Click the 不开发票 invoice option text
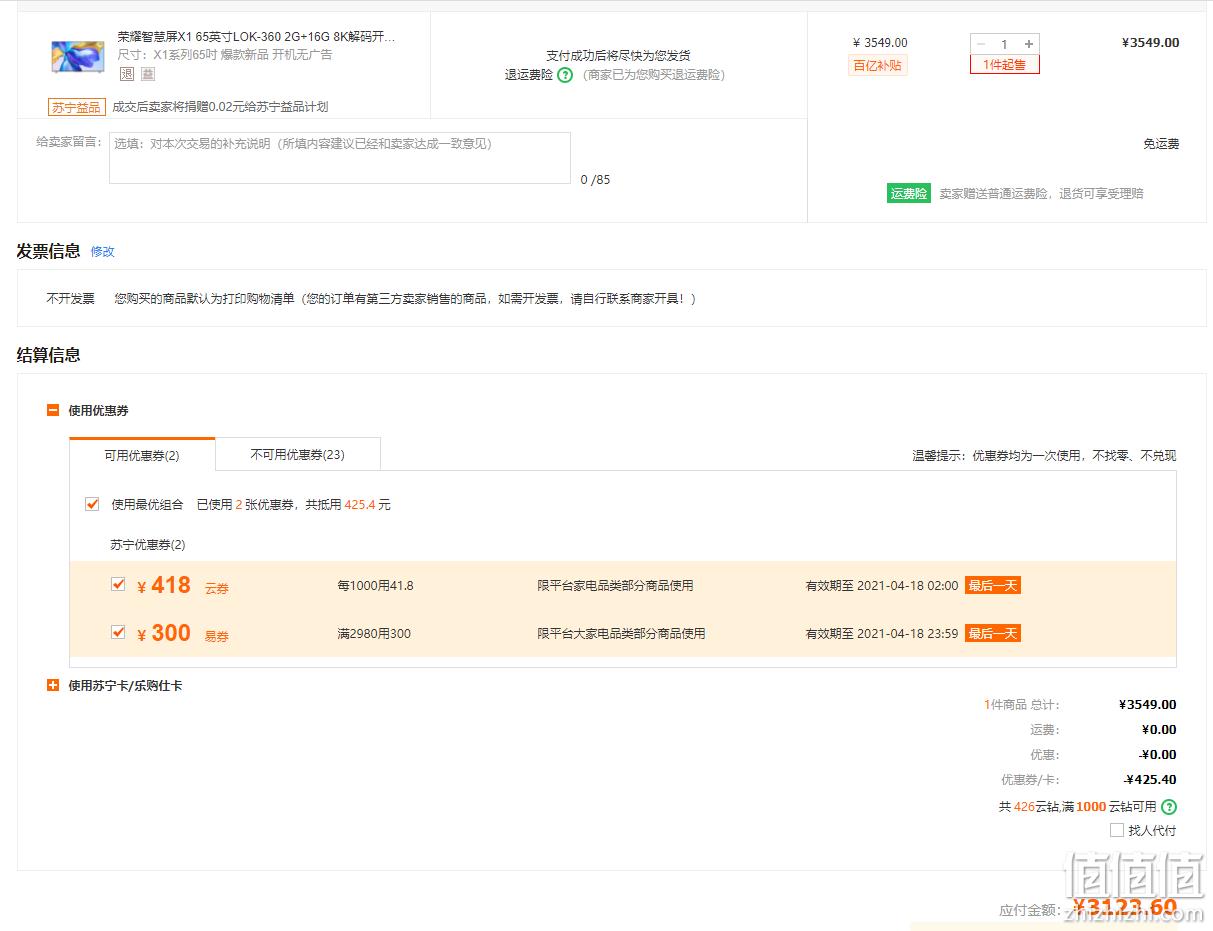 (x=70, y=299)
